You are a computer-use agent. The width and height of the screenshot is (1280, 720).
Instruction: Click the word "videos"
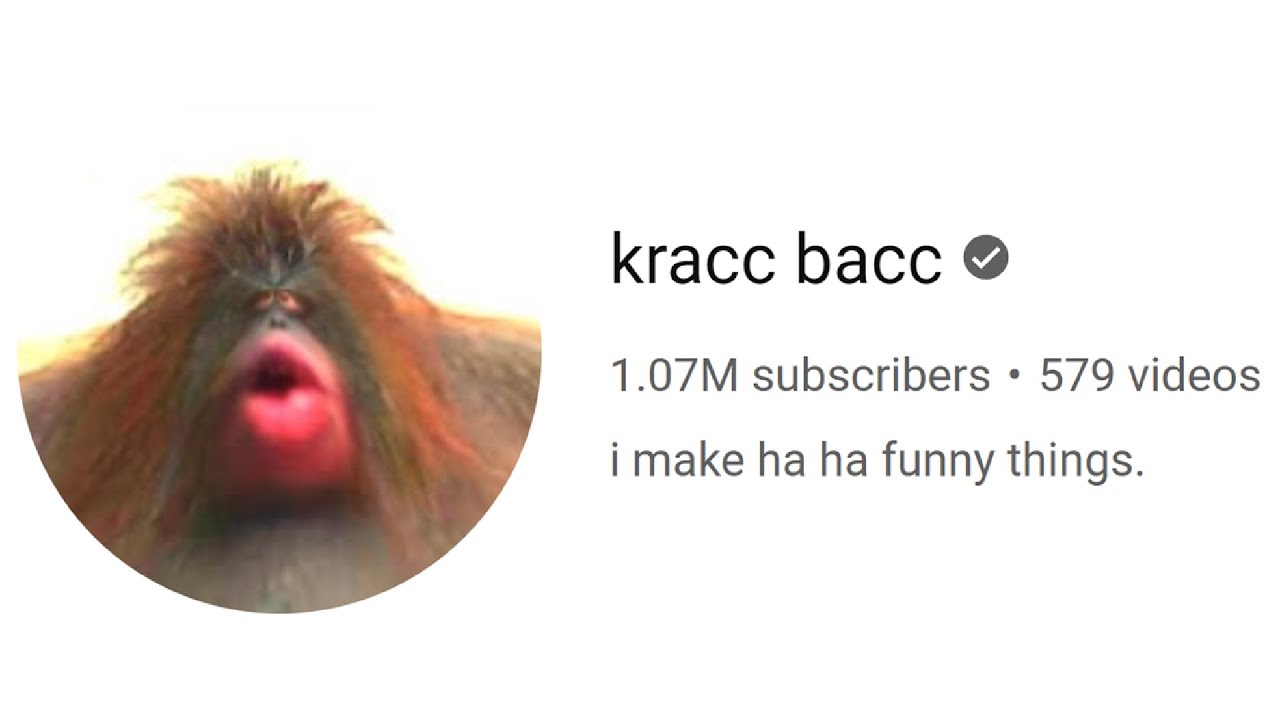[x=1193, y=377]
